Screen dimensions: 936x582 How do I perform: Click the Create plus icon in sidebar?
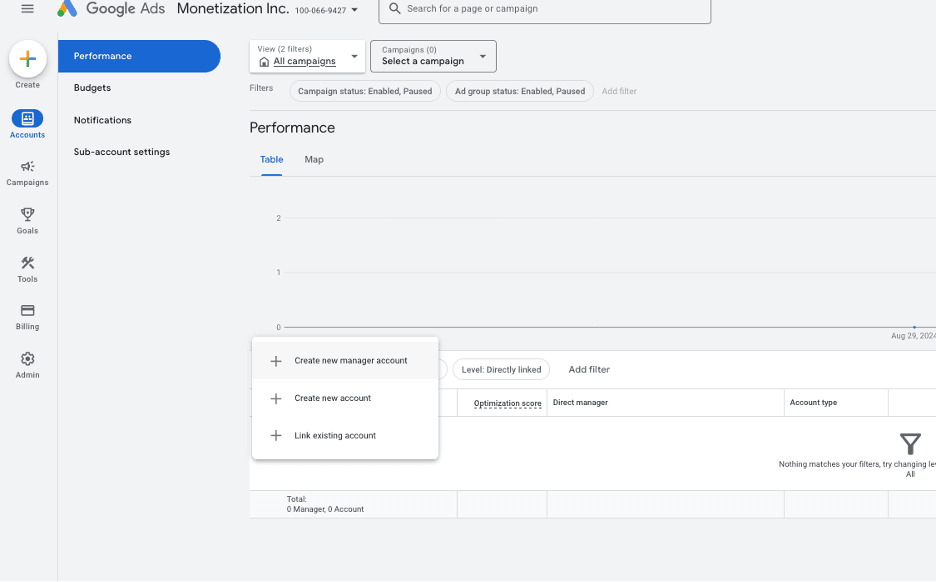click(27, 58)
